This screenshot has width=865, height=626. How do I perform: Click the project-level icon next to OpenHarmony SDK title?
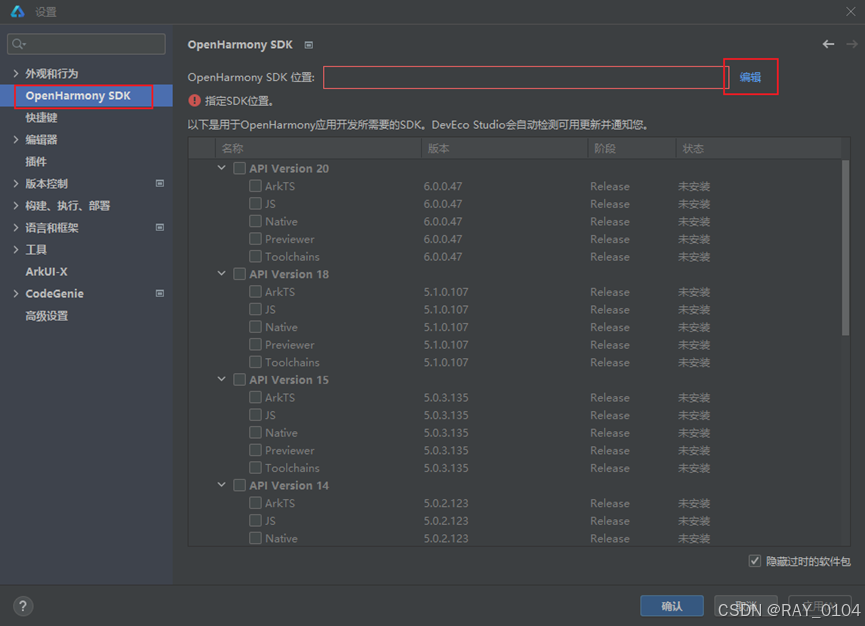[309, 45]
